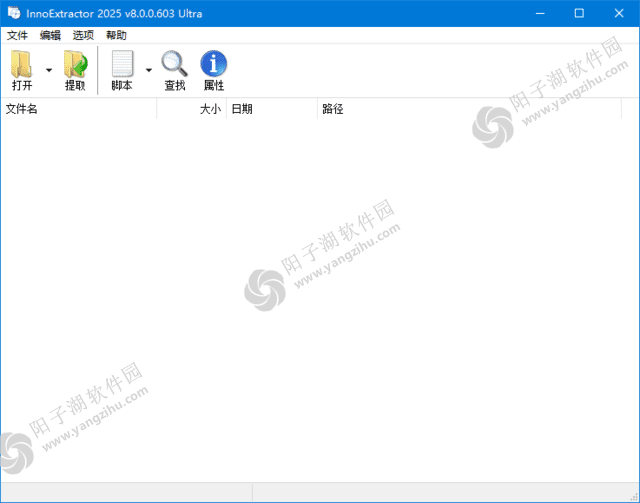This screenshot has width=640, height=503.
Task: Close the InnoExtractor window
Action: (x=619, y=13)
